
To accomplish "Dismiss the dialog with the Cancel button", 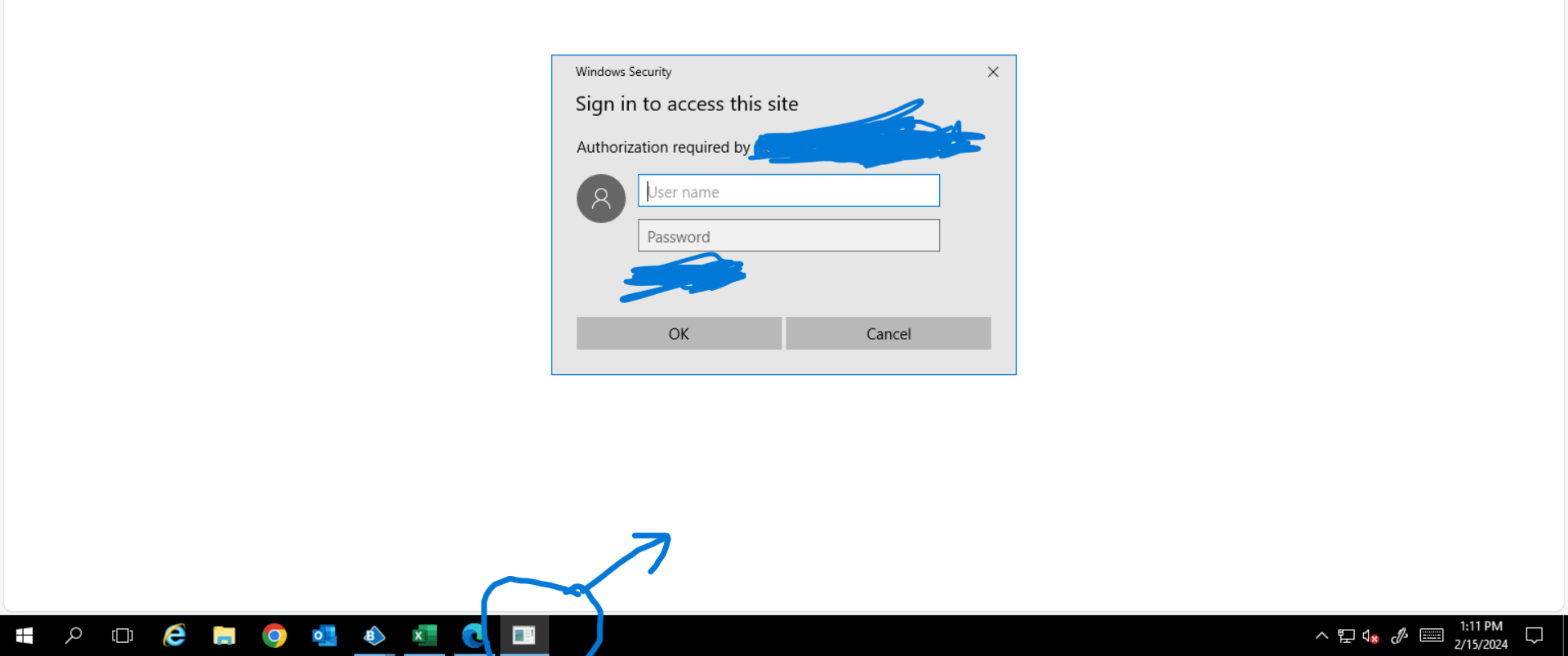I will 888,333.
